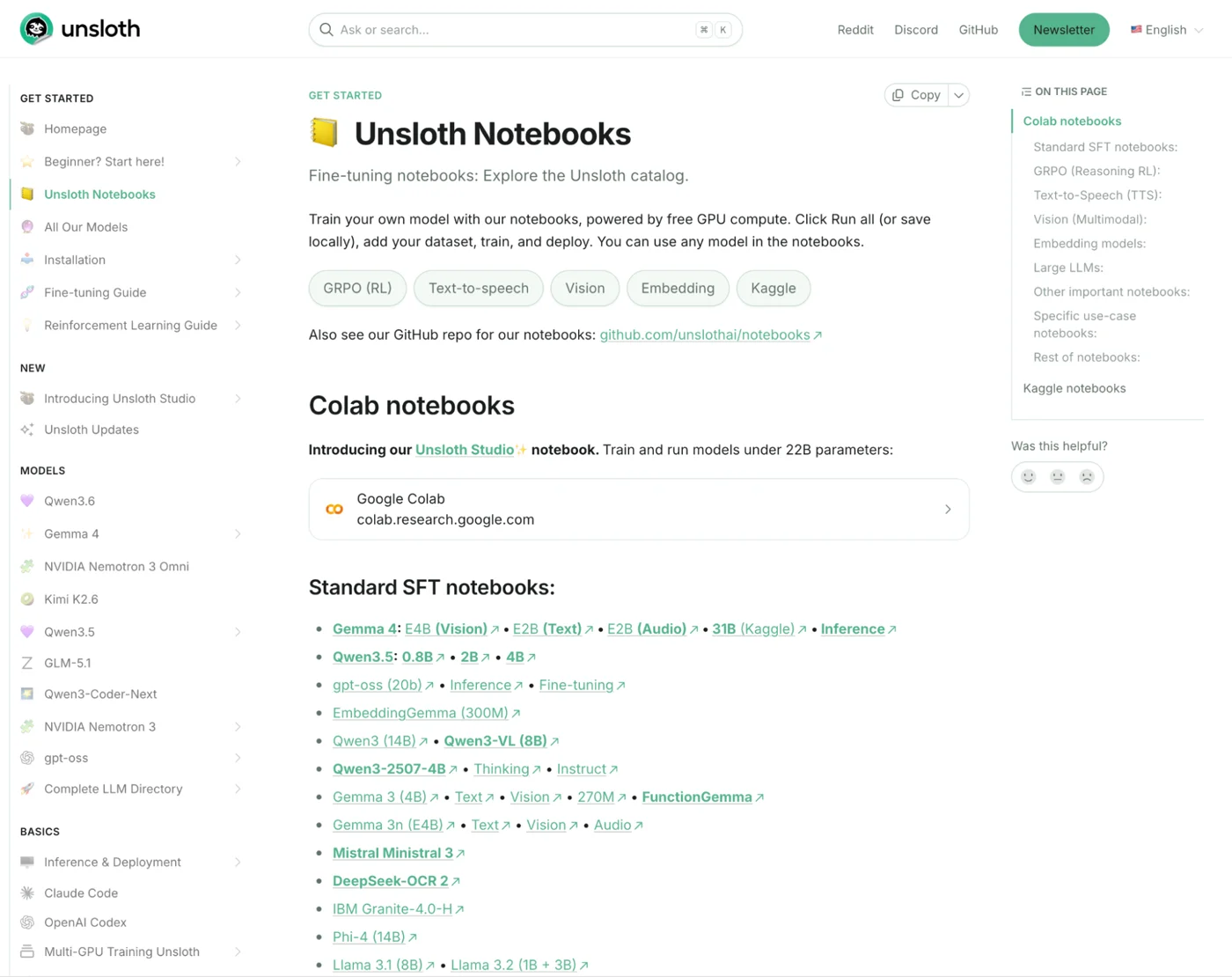Expand the Qwen3.5 sidebar section
Screen dimensions: 1232x977
[x=238, y=632]
